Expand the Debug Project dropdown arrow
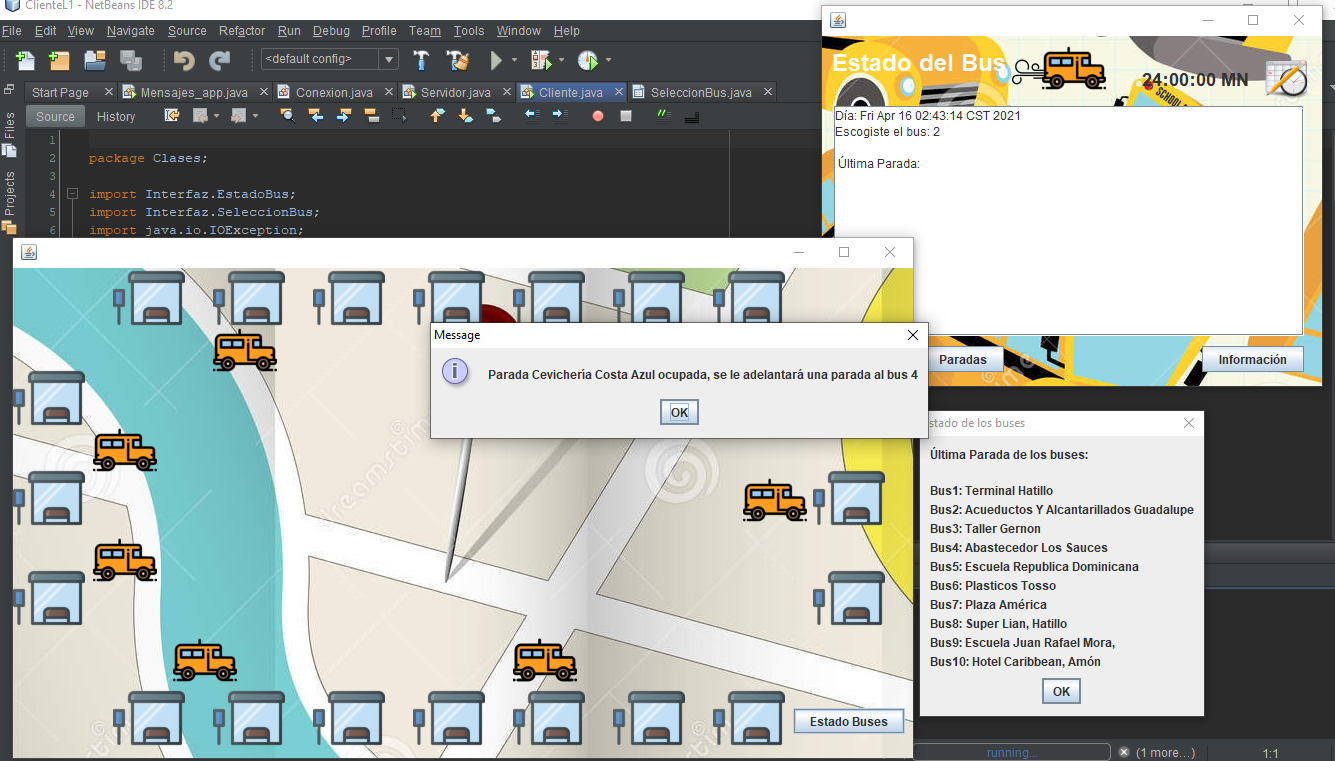 (561, 60)
